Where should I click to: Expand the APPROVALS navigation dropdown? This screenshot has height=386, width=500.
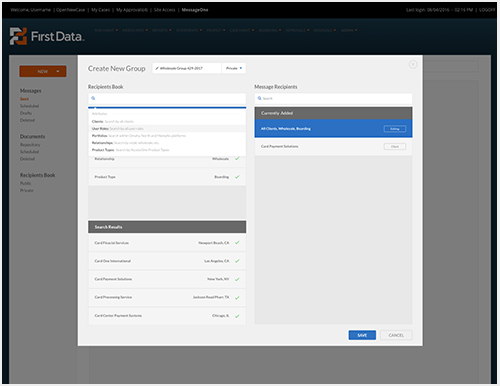click(297, 30)
